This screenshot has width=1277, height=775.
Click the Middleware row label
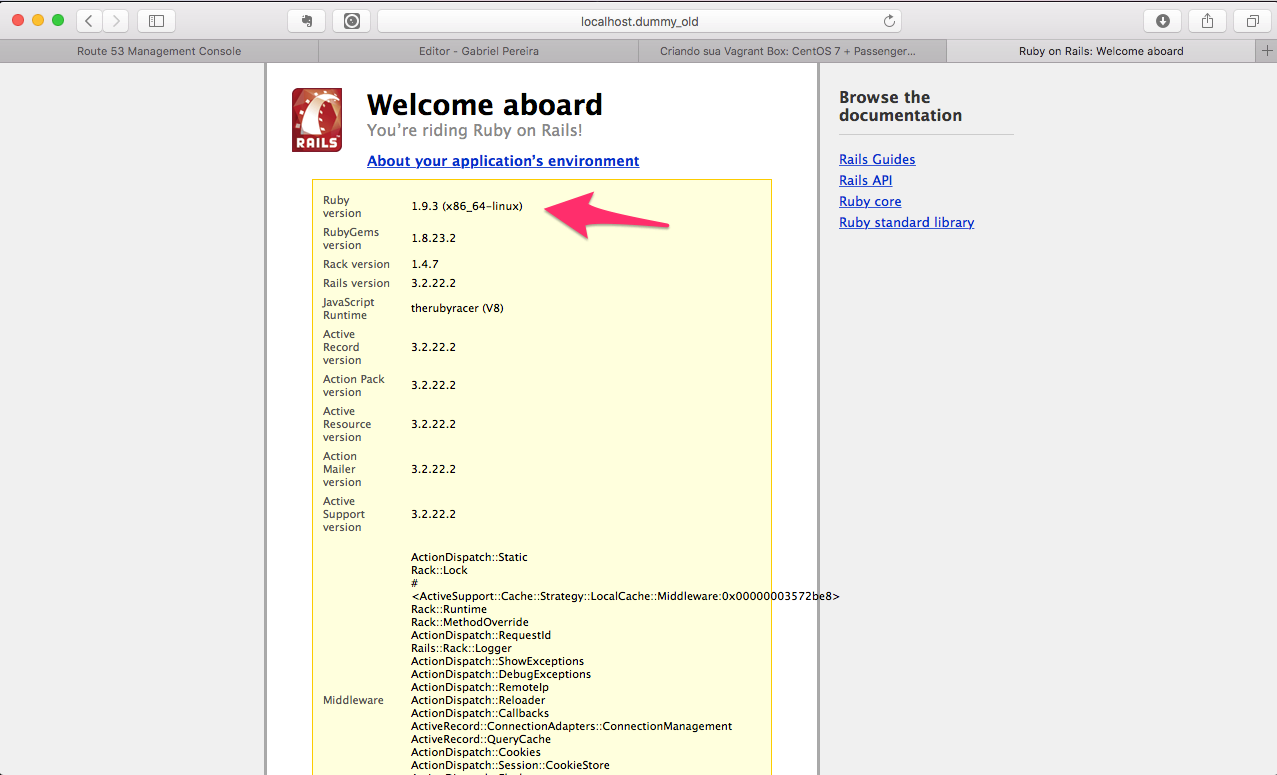(353, 700)
